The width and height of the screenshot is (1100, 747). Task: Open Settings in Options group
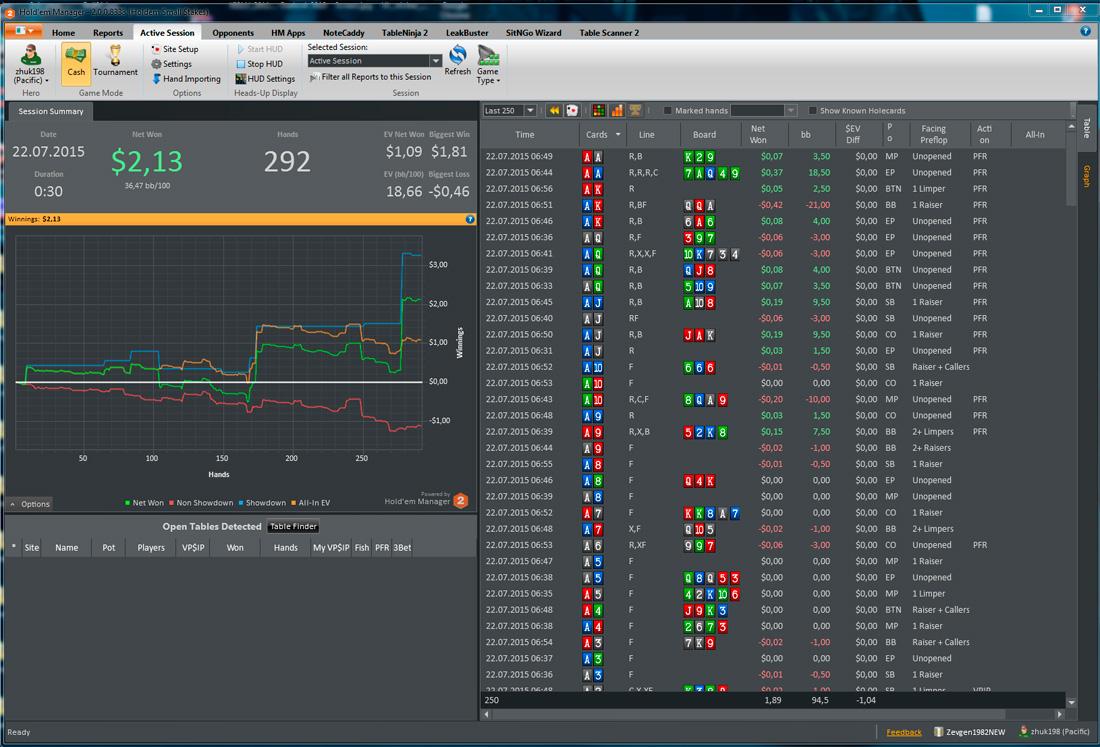(171, 64)
